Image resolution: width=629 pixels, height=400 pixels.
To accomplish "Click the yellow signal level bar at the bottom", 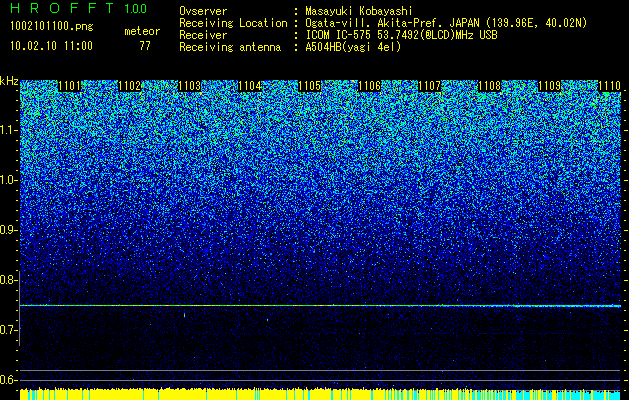I will pos(321,394).
